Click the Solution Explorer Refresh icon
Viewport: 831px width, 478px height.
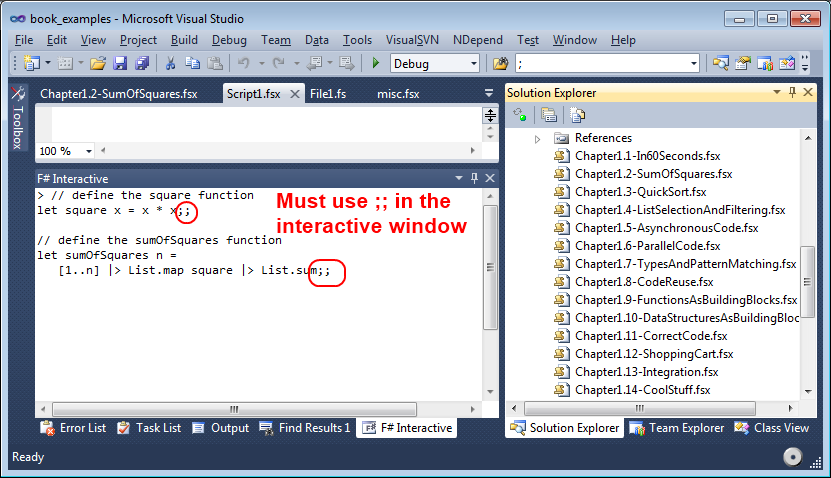pos(520,114)
